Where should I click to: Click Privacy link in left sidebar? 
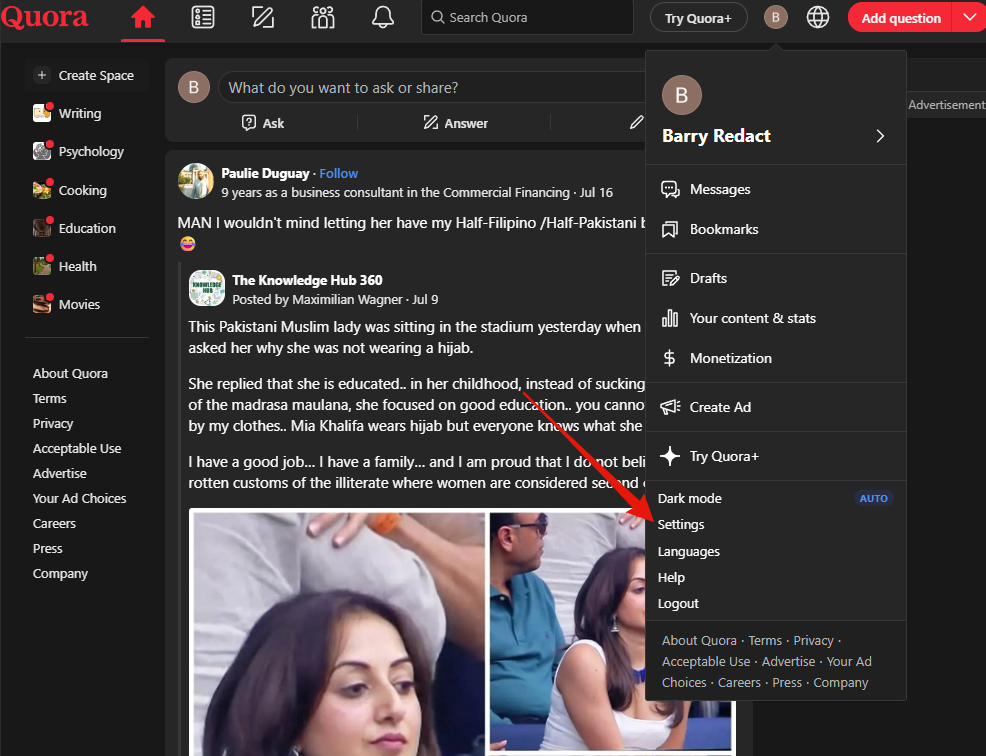tap(53, 424)
